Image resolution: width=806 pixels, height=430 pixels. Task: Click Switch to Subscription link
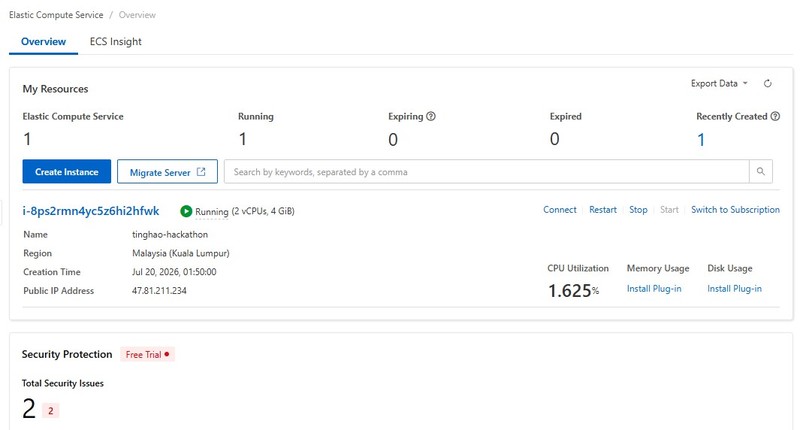coord(735,210)
